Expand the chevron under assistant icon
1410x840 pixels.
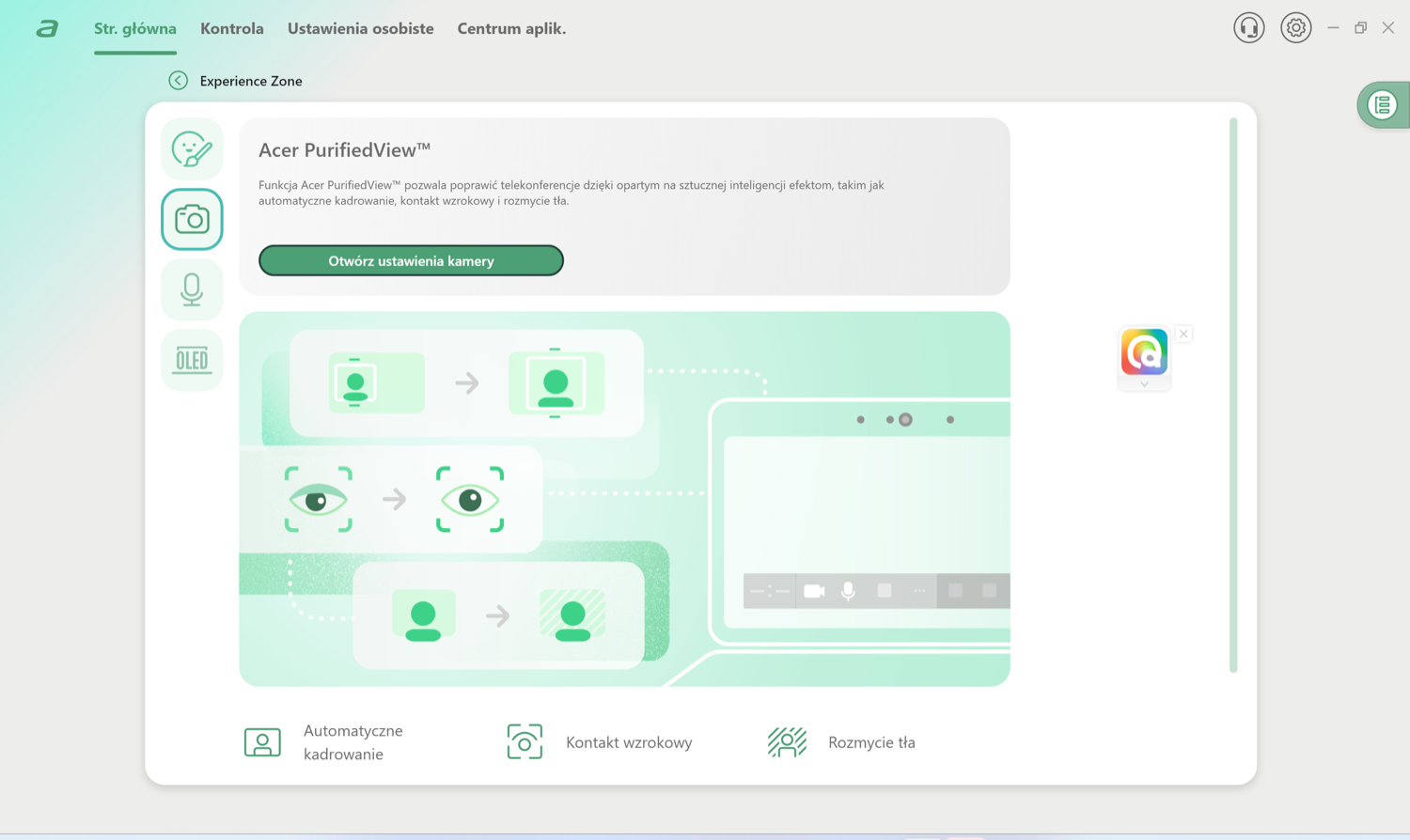1144,383
